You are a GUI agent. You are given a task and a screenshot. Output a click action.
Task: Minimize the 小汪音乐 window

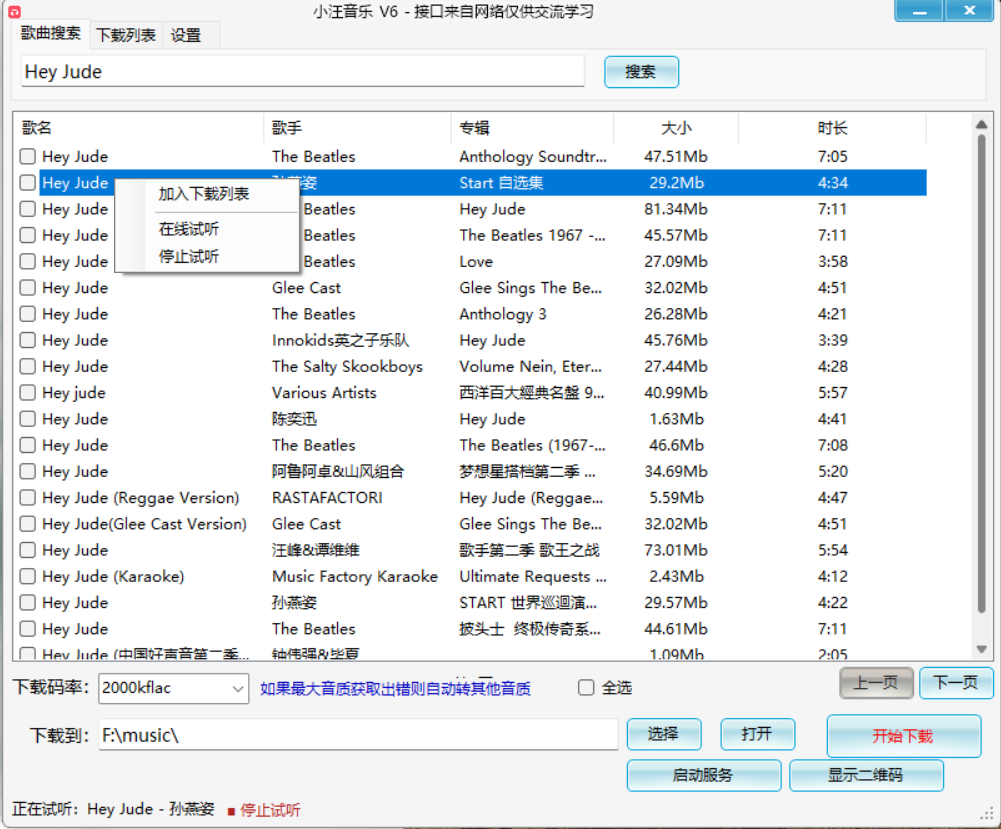point(919,11)
